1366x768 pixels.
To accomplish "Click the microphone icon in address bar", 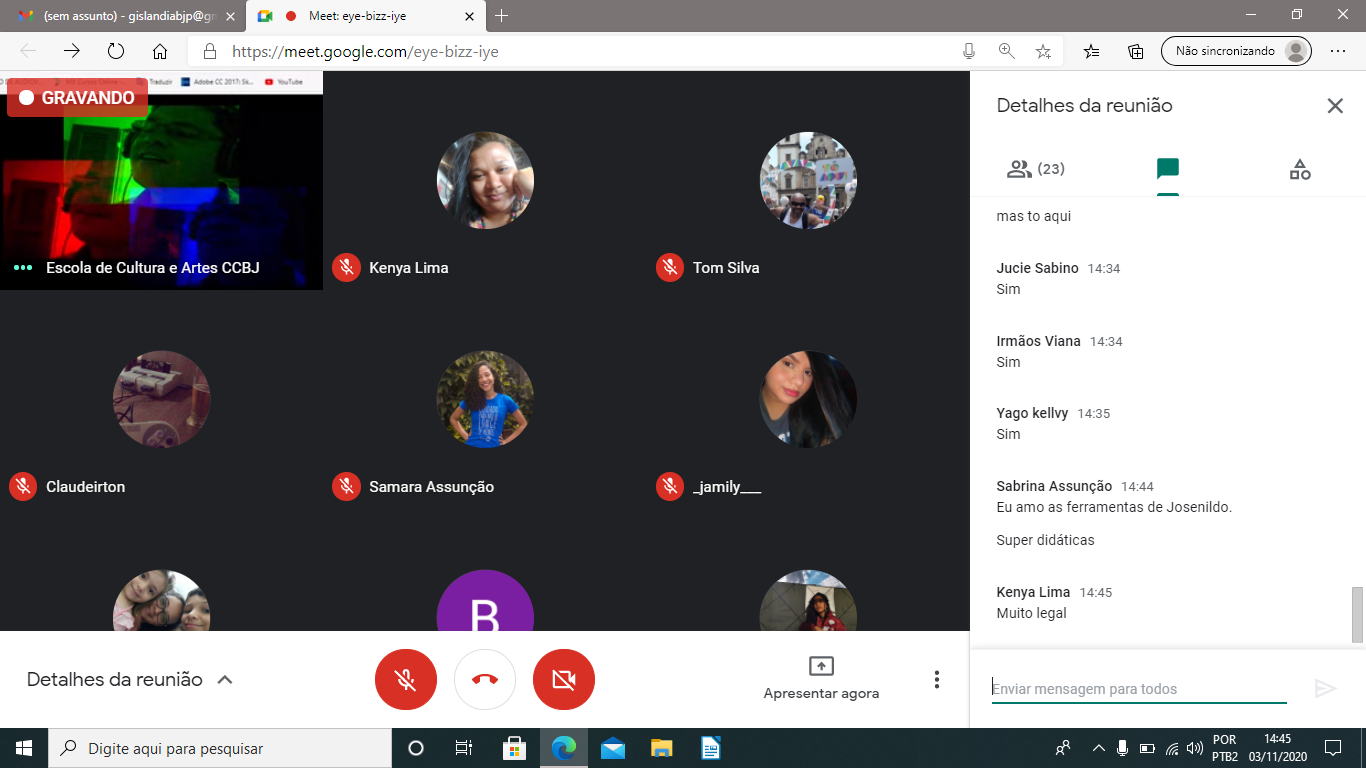I will 968,51.
